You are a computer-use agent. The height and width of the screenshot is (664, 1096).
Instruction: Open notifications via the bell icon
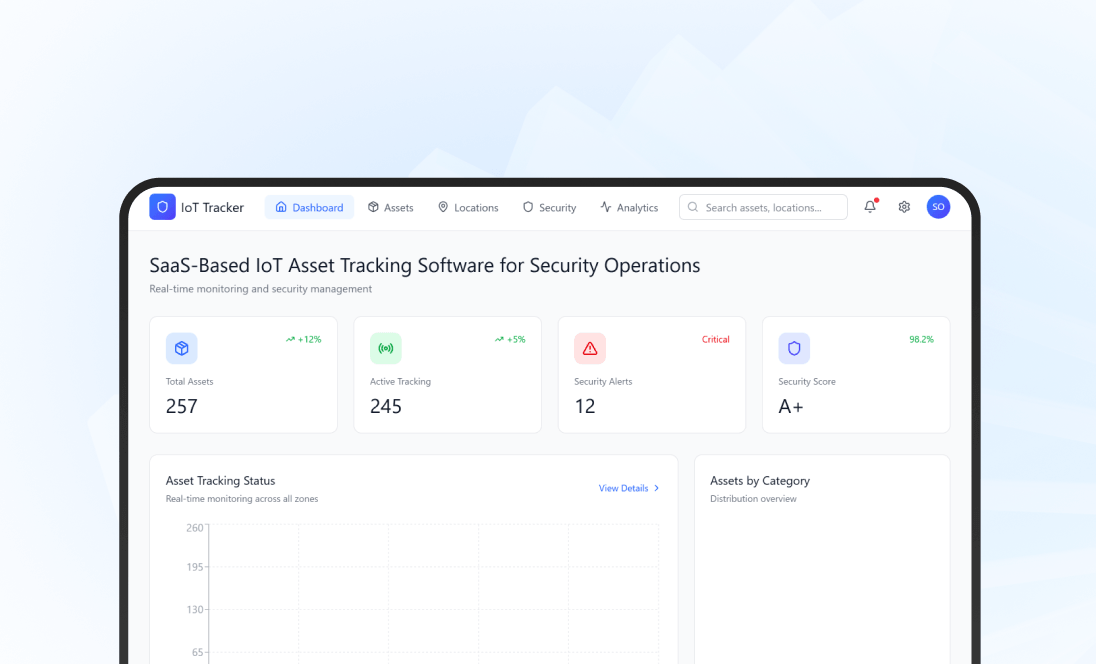pyautogui.click(x=869, y=207)
